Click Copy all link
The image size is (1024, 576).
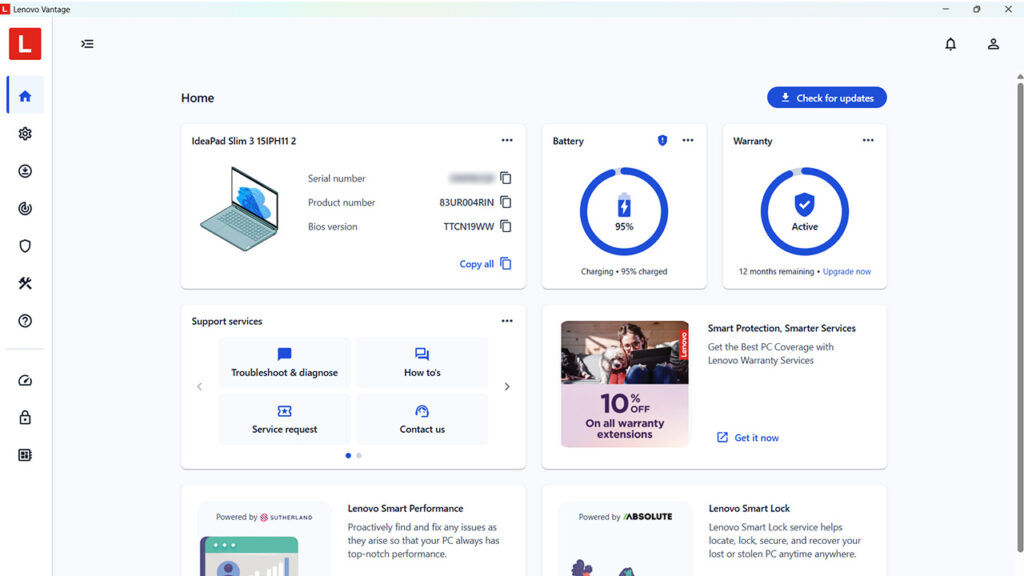click(485, 264)
